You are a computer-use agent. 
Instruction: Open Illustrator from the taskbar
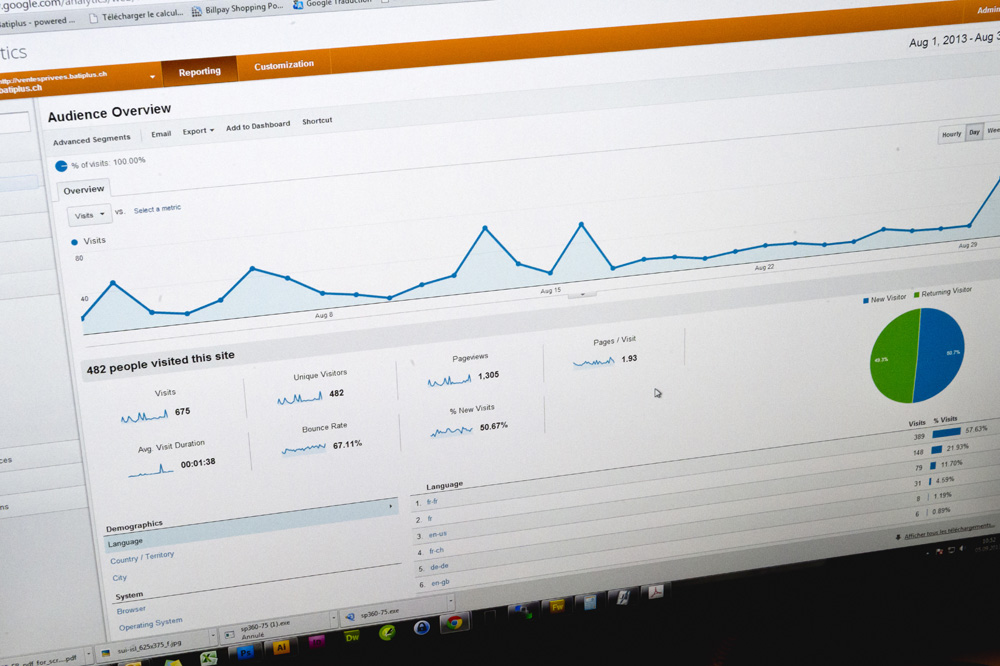click(281, 648)
